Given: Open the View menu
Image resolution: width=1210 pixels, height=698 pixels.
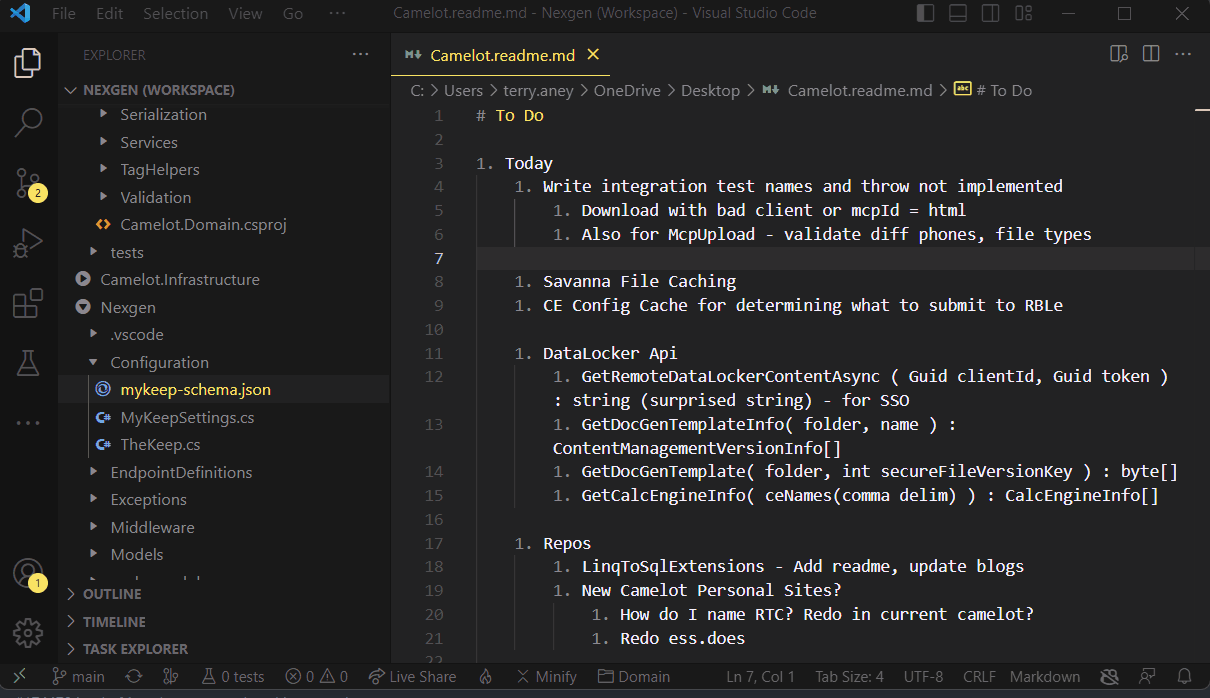Looking at the screenshot, I should (x=245, y=14).
